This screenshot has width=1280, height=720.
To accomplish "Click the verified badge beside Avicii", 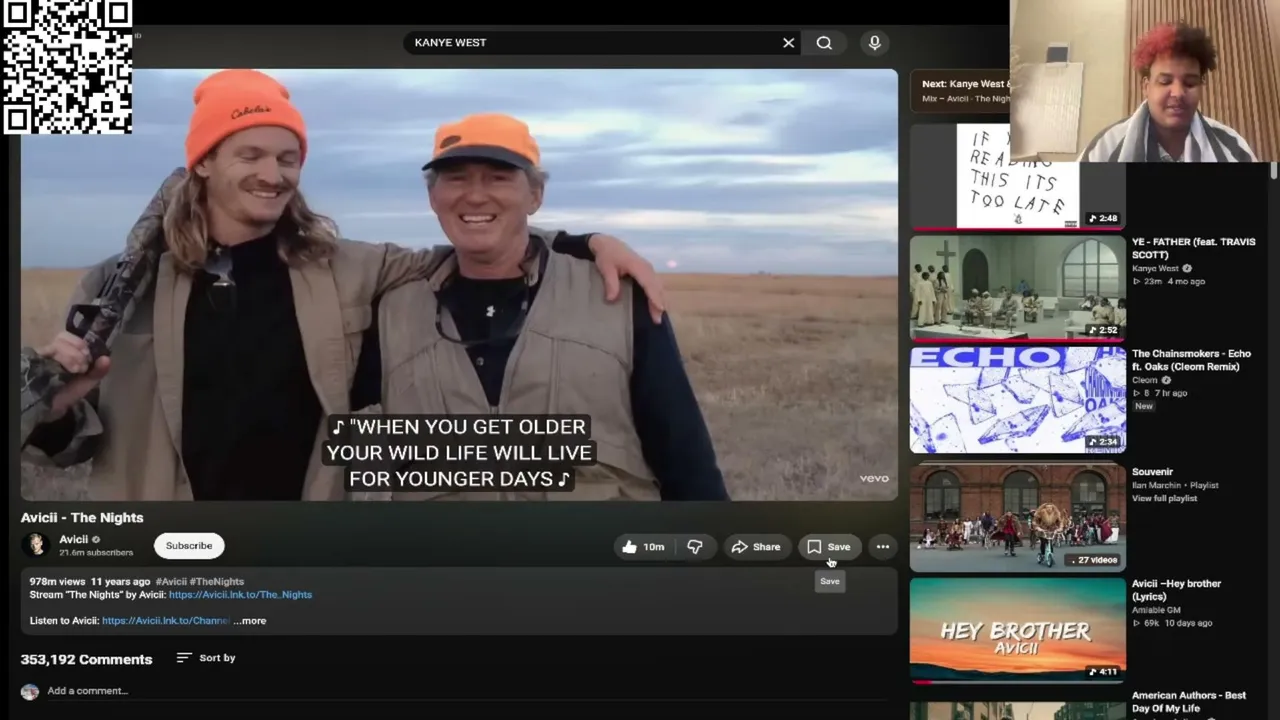I will [x=96, y=540].
